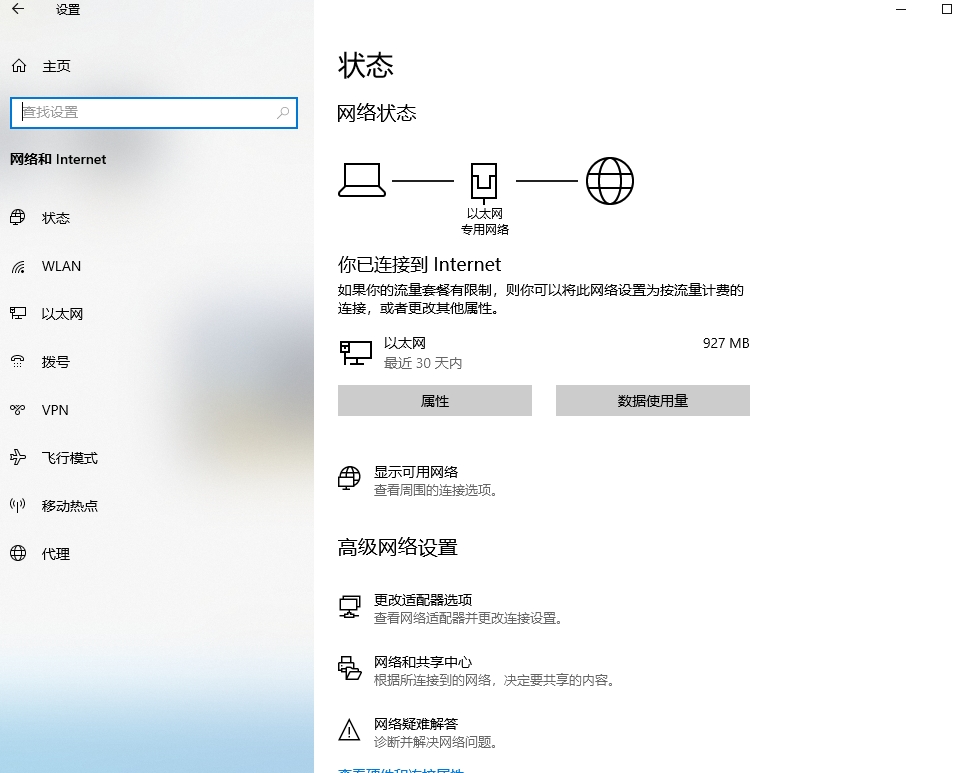Open 显示可用网络 link
978x773 pixels.
click(x=416, y=472)
